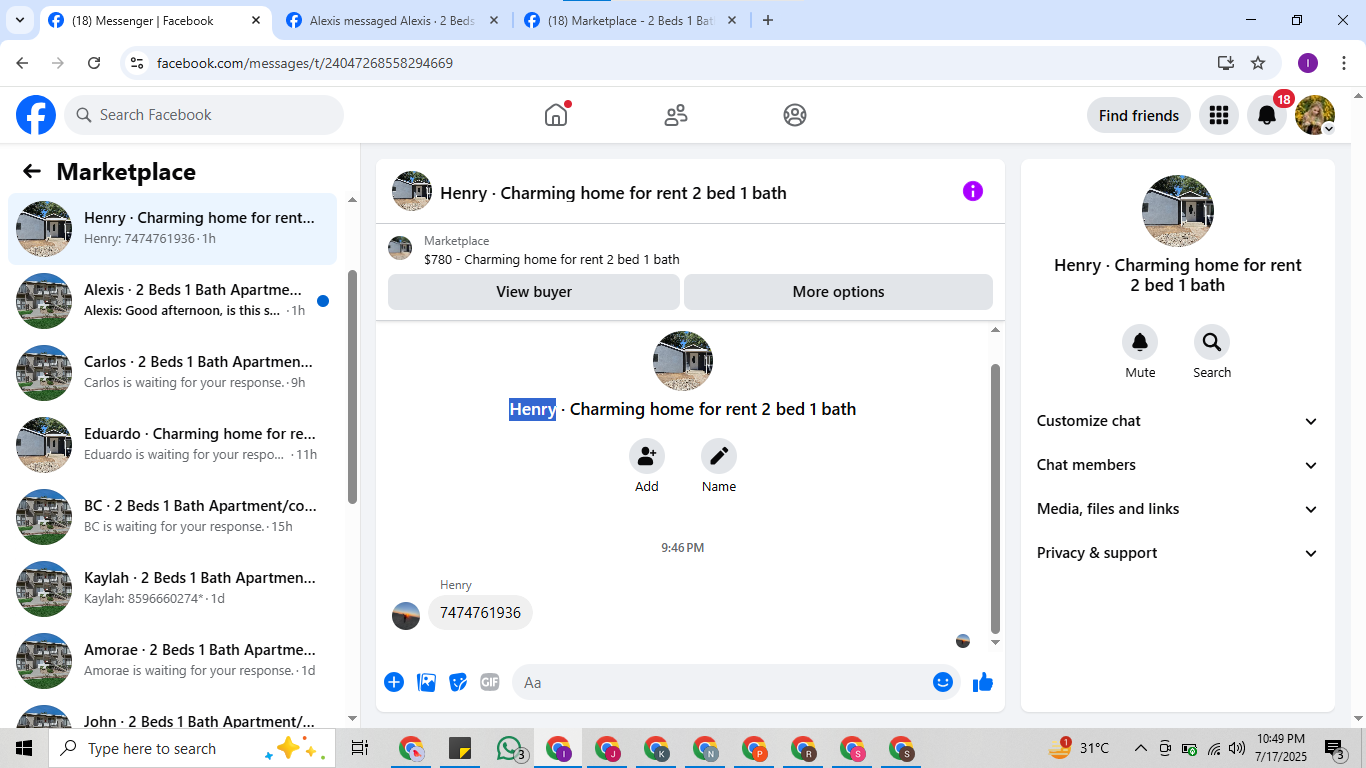This screenshot has width=1366, height=768.
Task: Open the Windows Start menu
Action: pos(24,748)
